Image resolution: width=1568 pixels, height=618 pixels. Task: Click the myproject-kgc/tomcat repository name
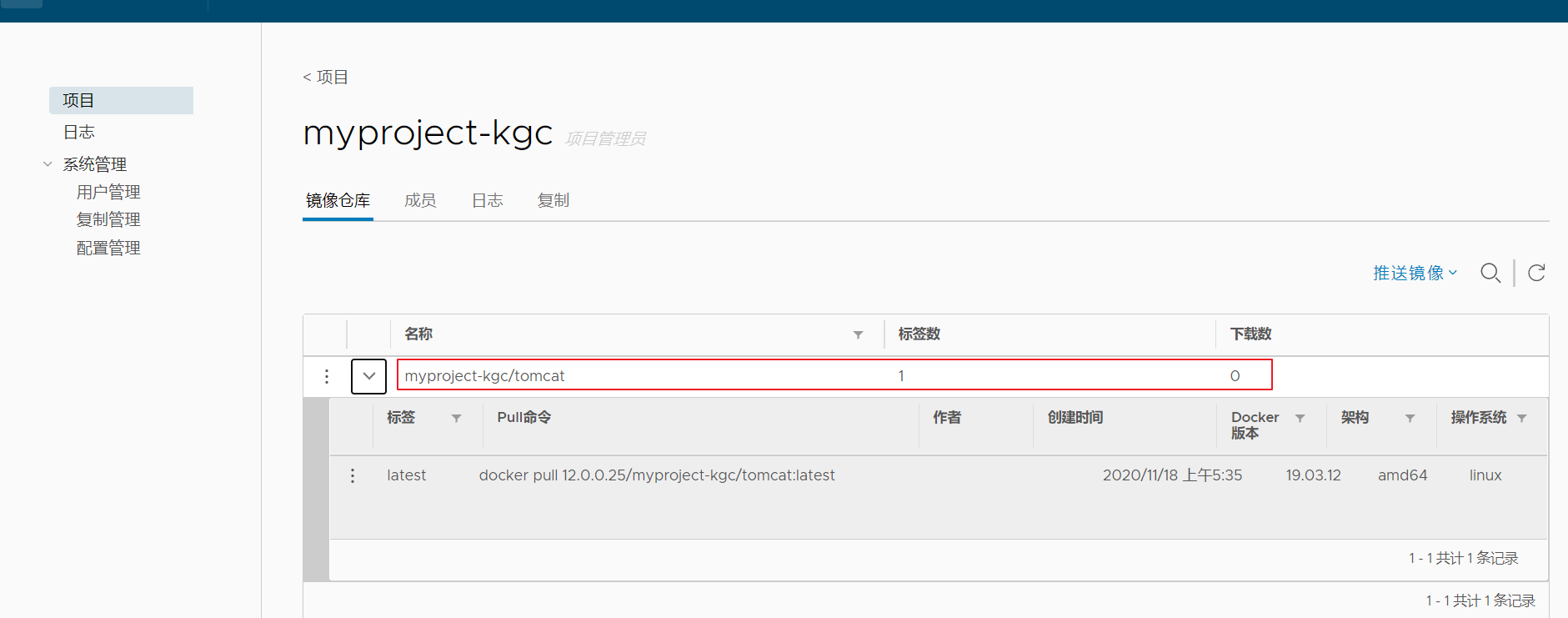pos(484,376)
